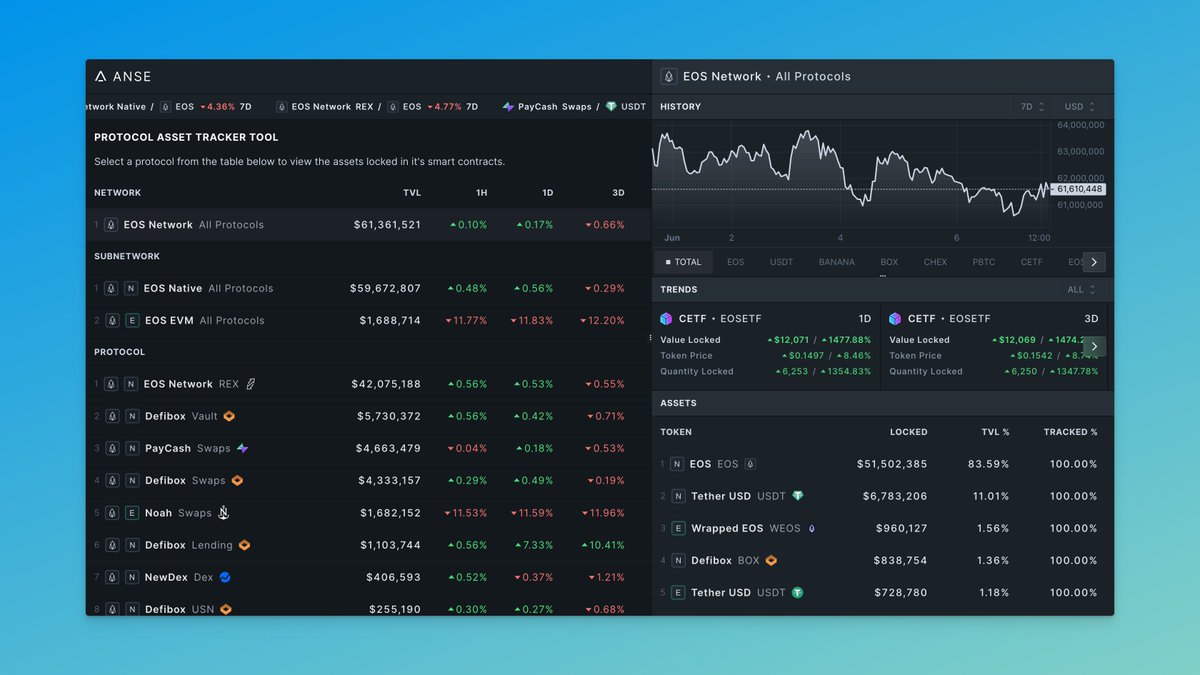Click the NewDex blue logo icon

pos(225,578)
